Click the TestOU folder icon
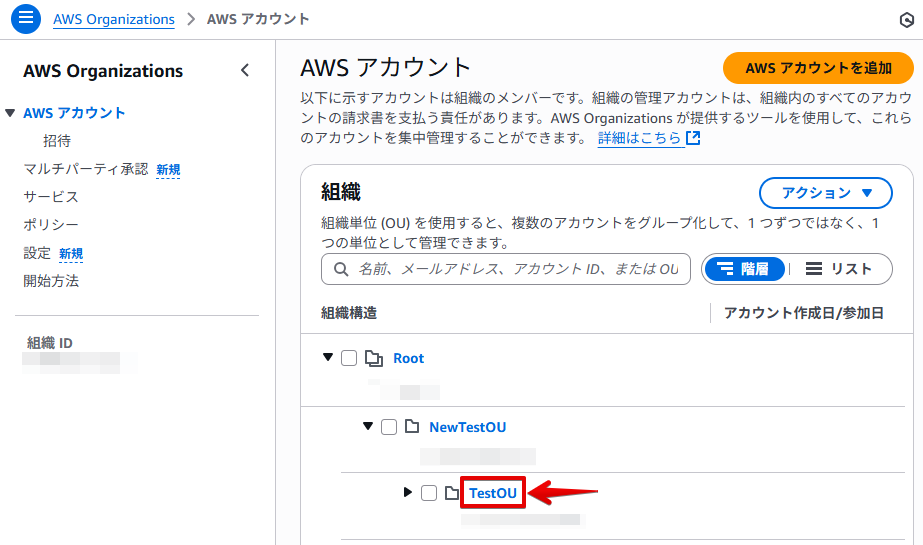The width and height of the screenshot is (923, 545). [451, 493]
